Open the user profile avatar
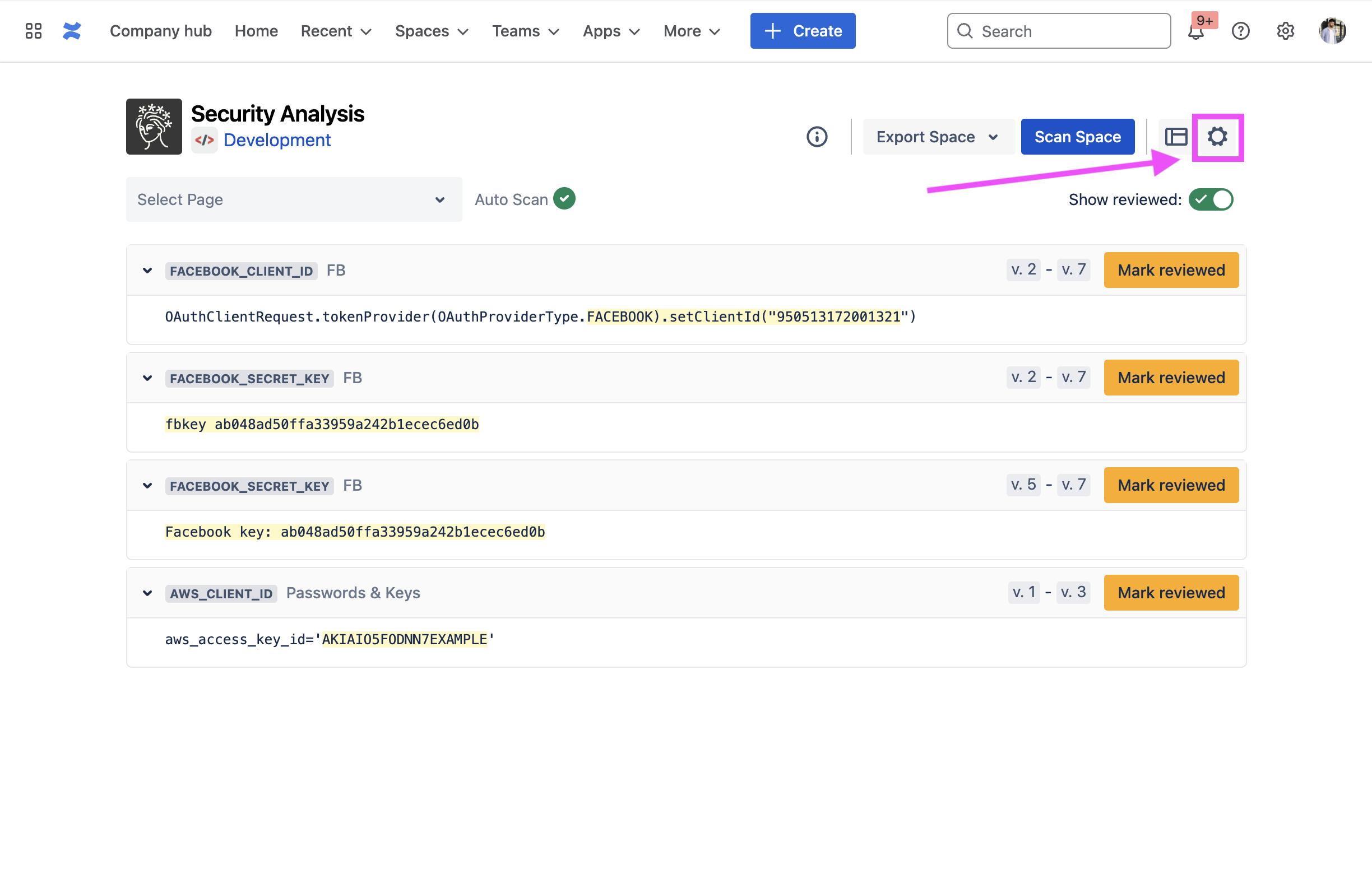This screenshot has width=1372, height=875. pos(1332,31)
